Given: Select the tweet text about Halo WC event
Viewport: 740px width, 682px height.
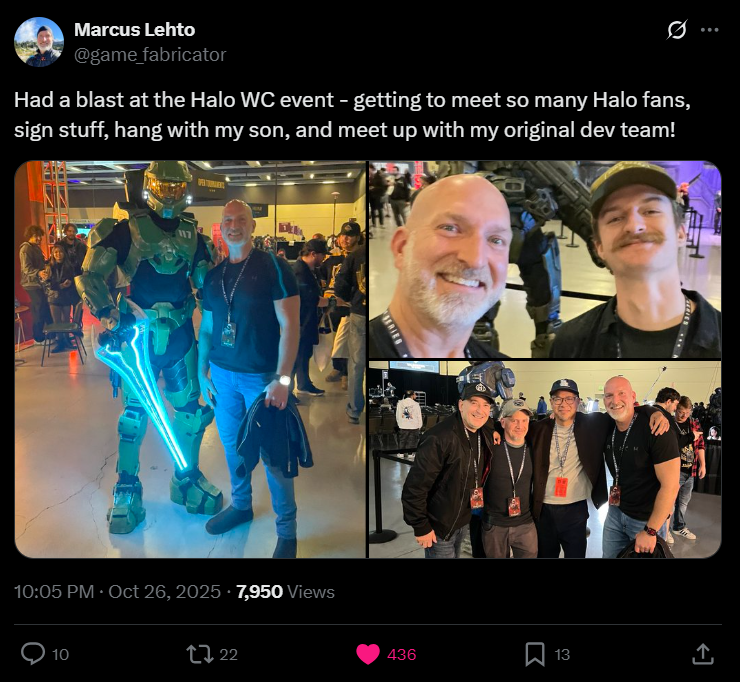Looking at the screenshot, I should tap(352, 115).
